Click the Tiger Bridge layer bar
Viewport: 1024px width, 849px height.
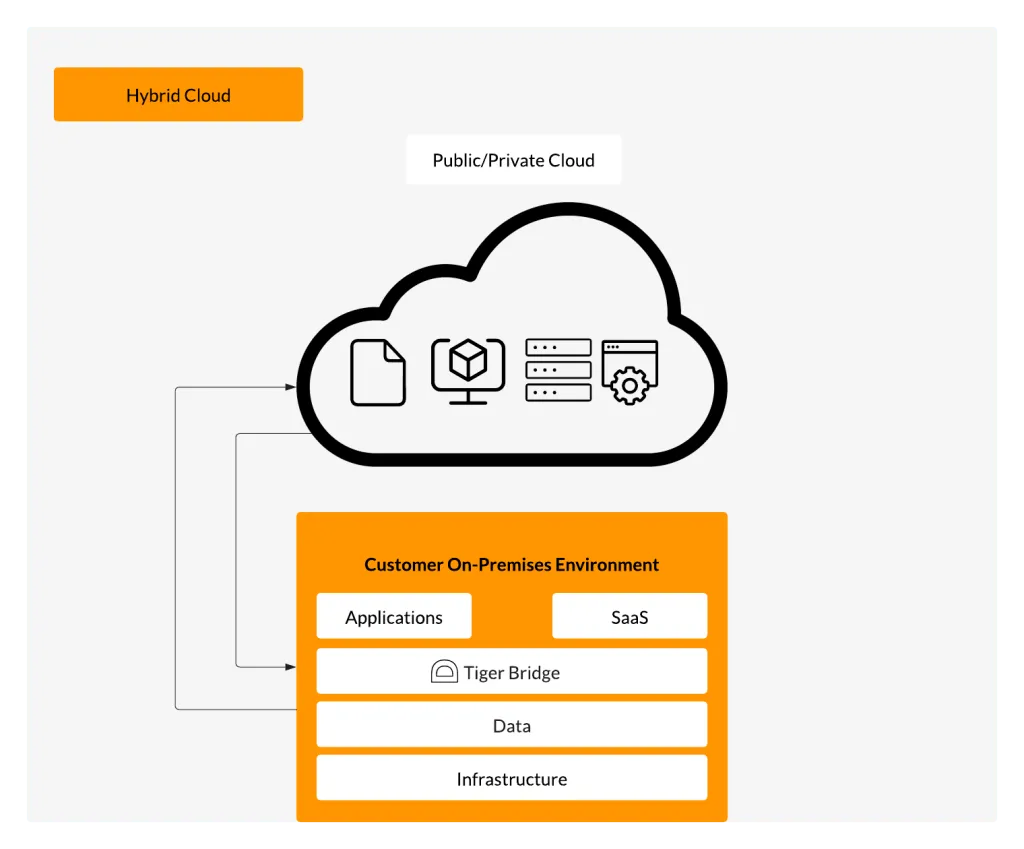512,671
